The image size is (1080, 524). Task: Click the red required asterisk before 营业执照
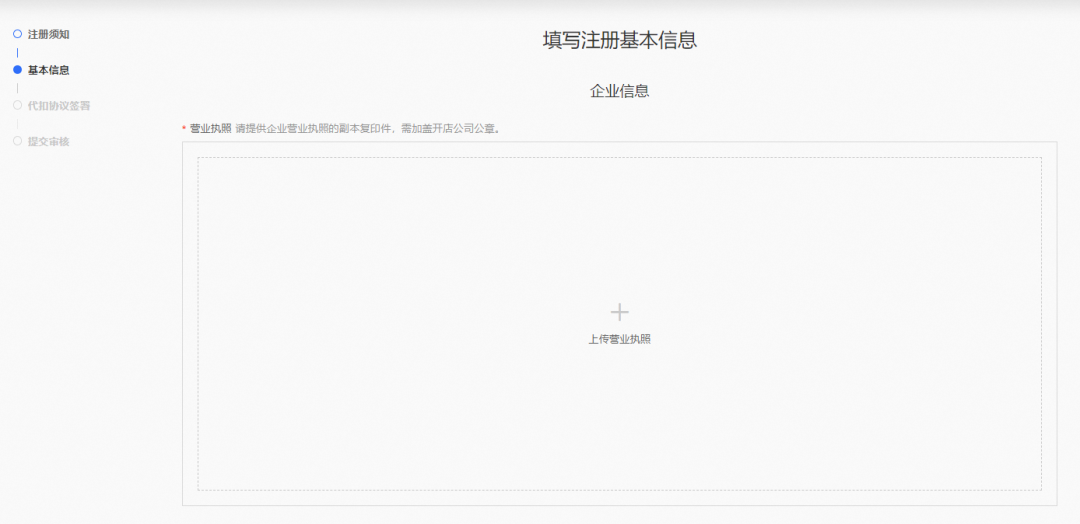click(184, 129)
